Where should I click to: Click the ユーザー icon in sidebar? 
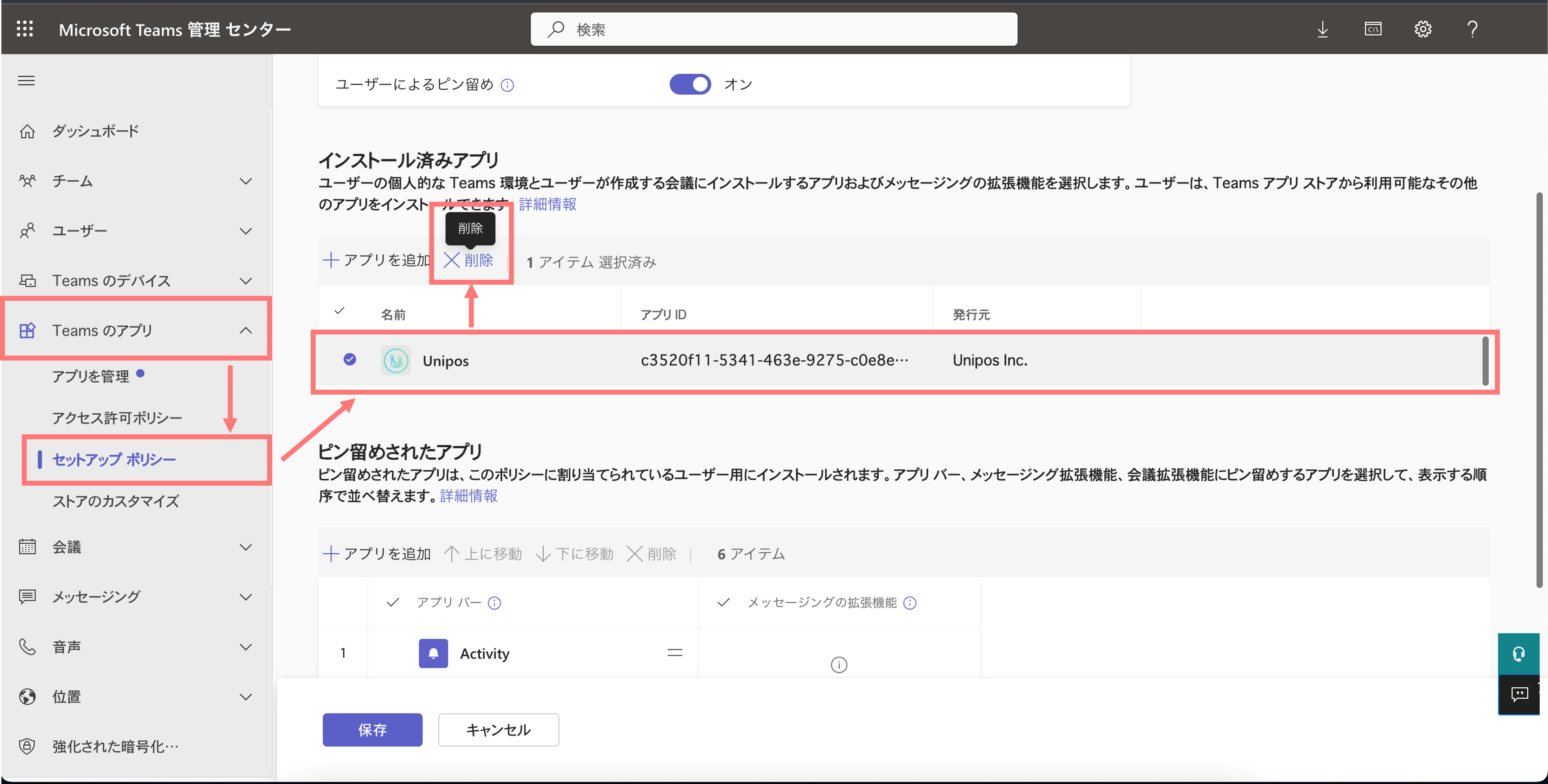pos(27,231)
